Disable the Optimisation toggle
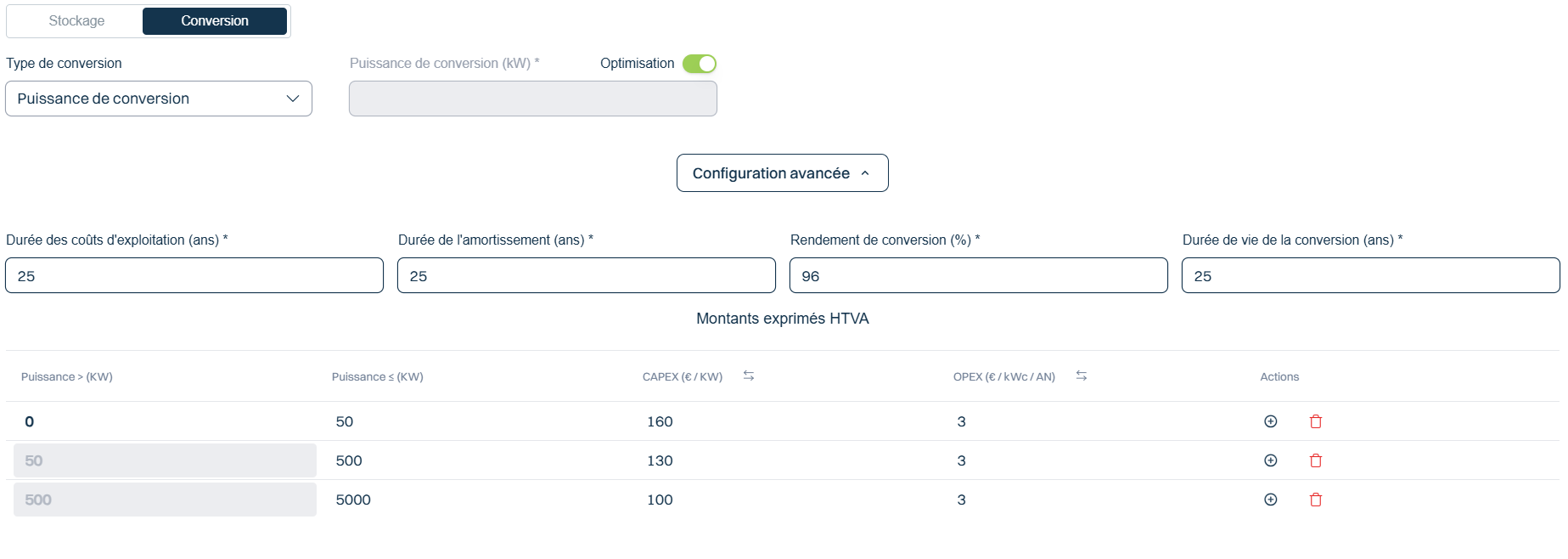 [x=700, y=64]
